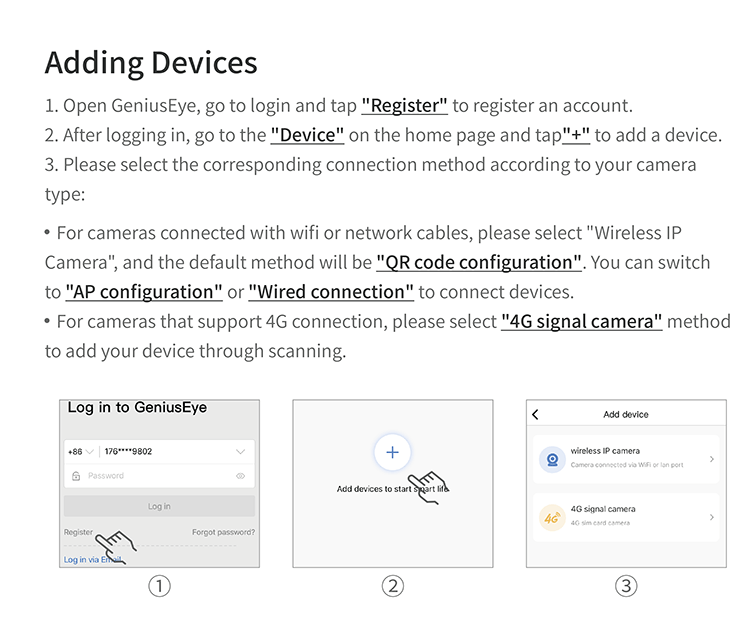Open wireless IP camera row chevron
Viewport: 750px width, 627px height.
tap(712, 459)
